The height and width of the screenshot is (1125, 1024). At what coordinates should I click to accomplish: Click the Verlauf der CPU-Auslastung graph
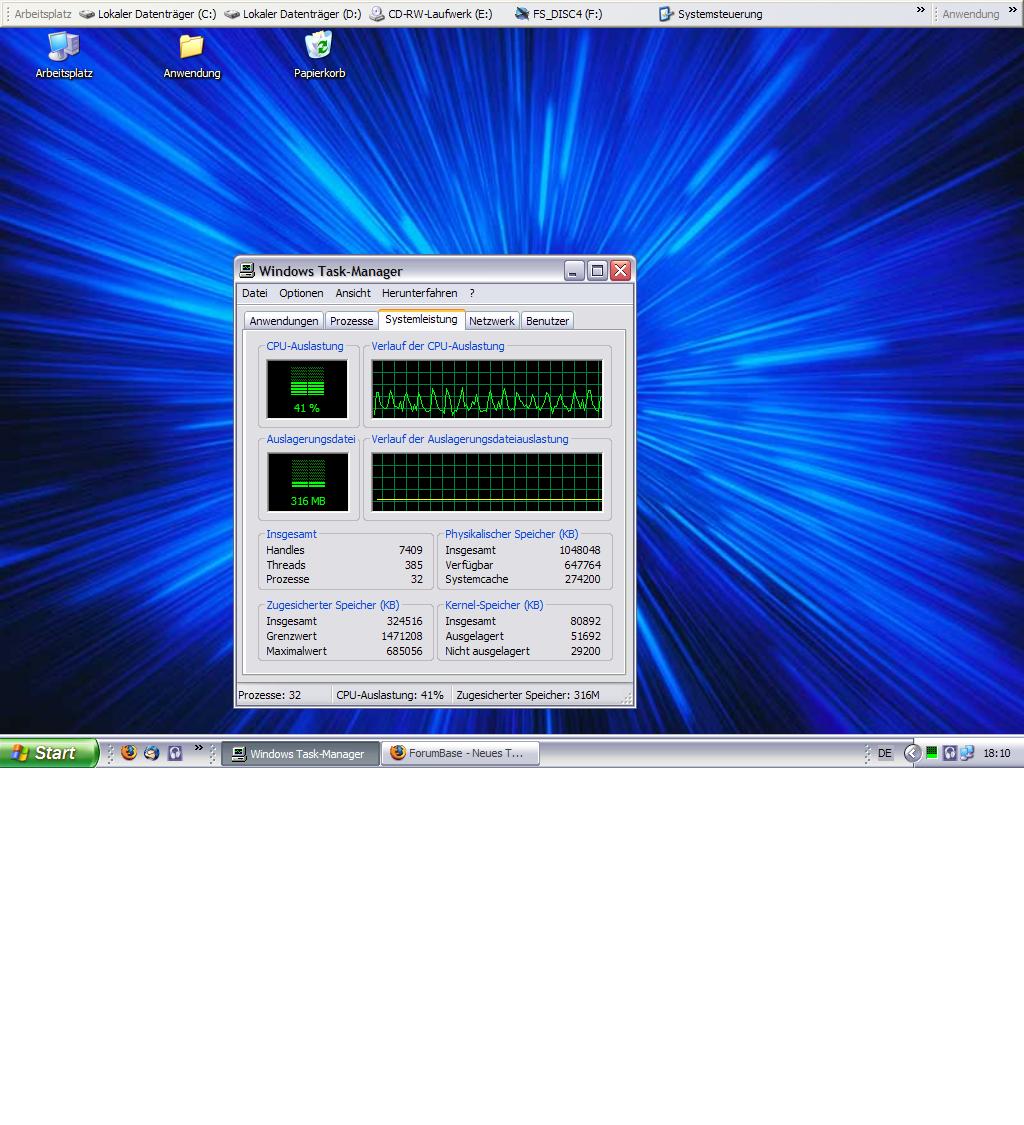coord(487,389)
